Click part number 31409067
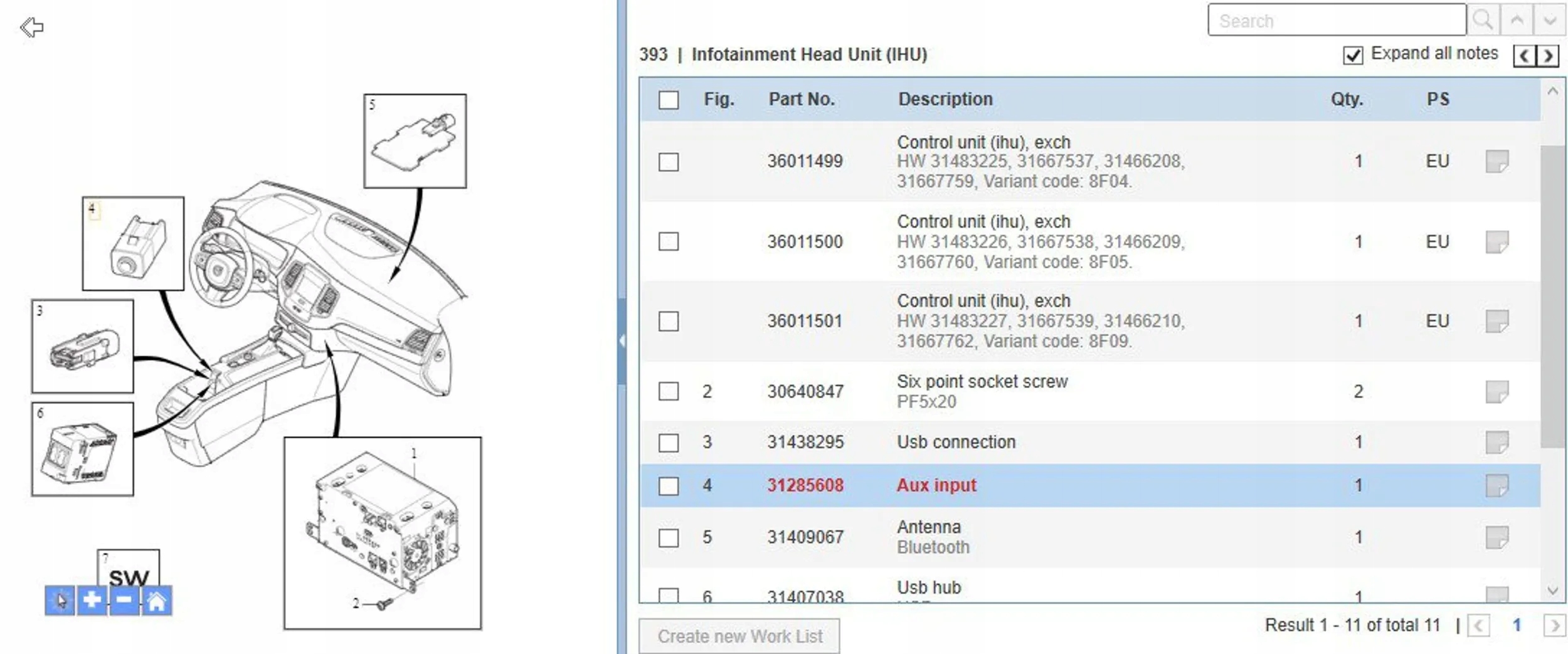Image resolution: width=1568 pixels, height=654 pixels. [805, 537]
